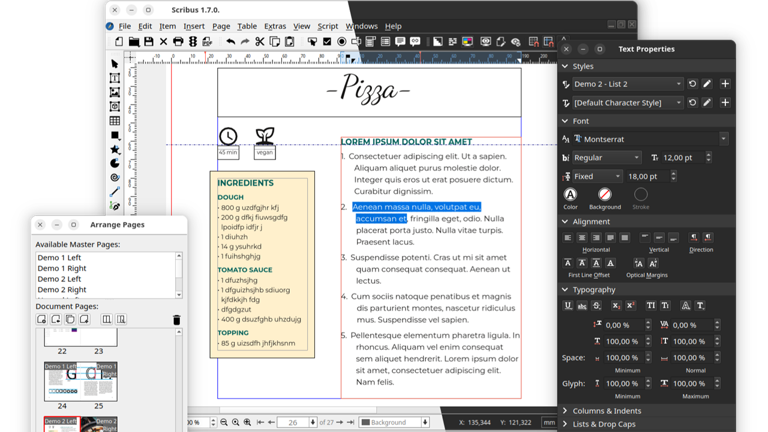Edit the Demo 2 - List 2 paragraph style
Screen dimensions: 768x432
coord(707,84)
